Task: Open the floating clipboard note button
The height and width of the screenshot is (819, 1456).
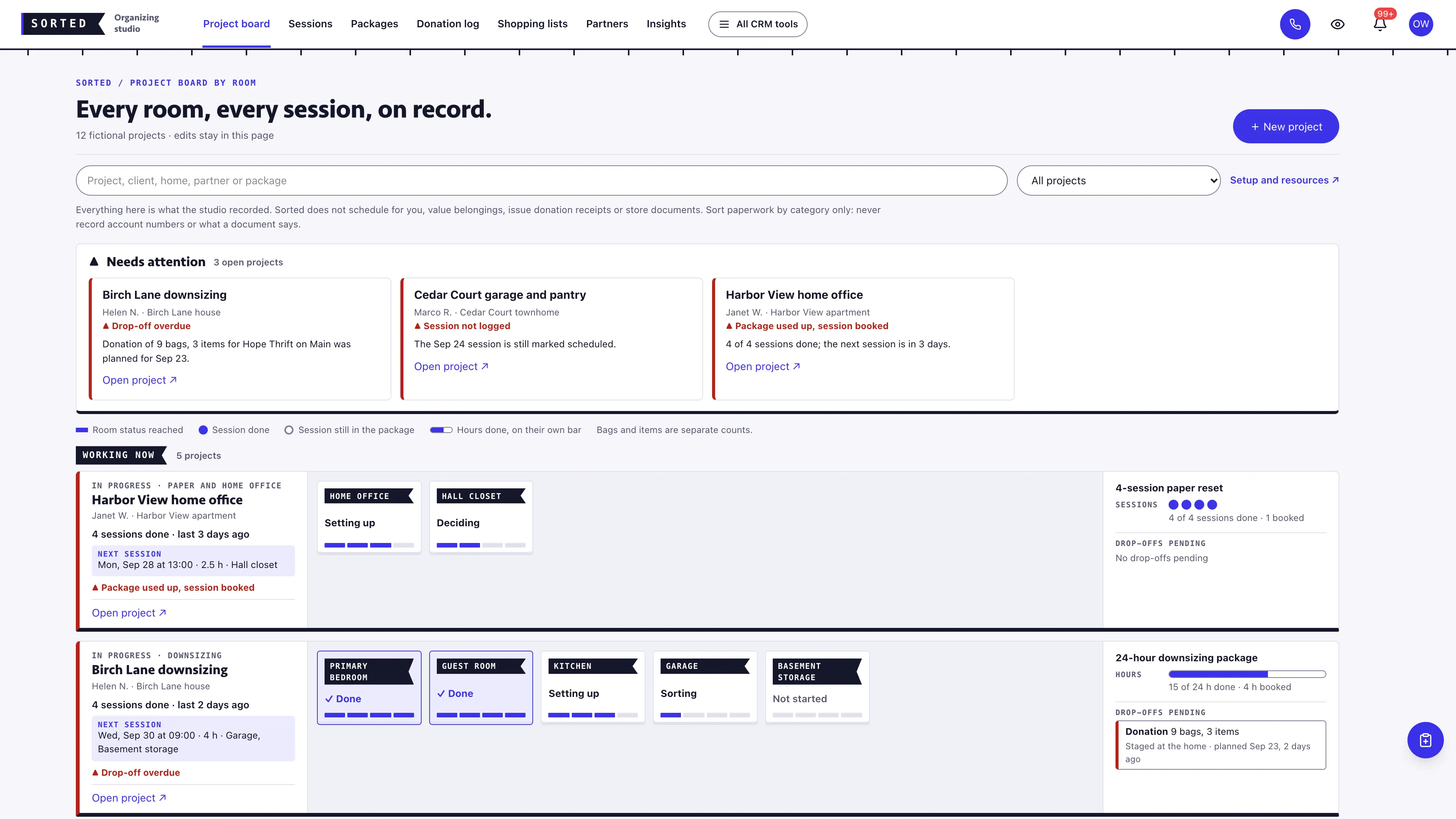Action: click(x=1425, y=740)
